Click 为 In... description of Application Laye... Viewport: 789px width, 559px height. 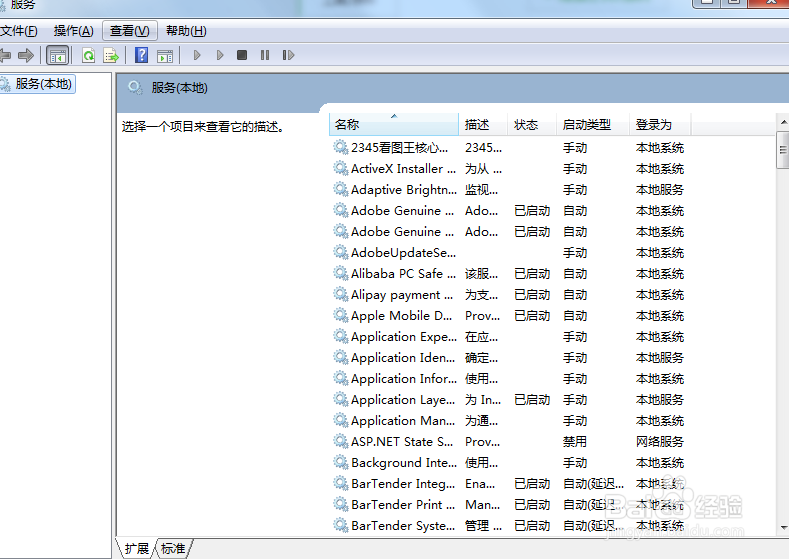tap(483, 400)
